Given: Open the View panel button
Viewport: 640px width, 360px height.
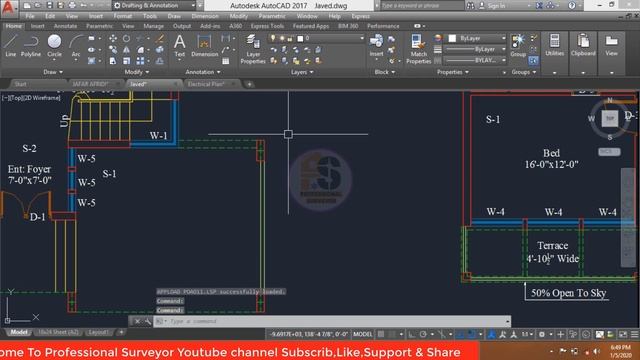Looking at the screenshot, I should [611, 45].
